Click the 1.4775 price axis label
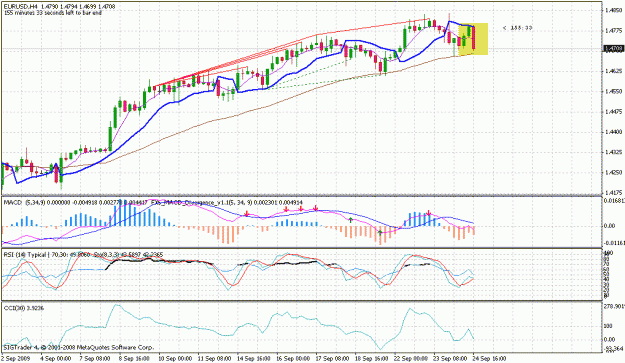The height and width of the screenshot is (363, 625). click(x=613, y=30)
